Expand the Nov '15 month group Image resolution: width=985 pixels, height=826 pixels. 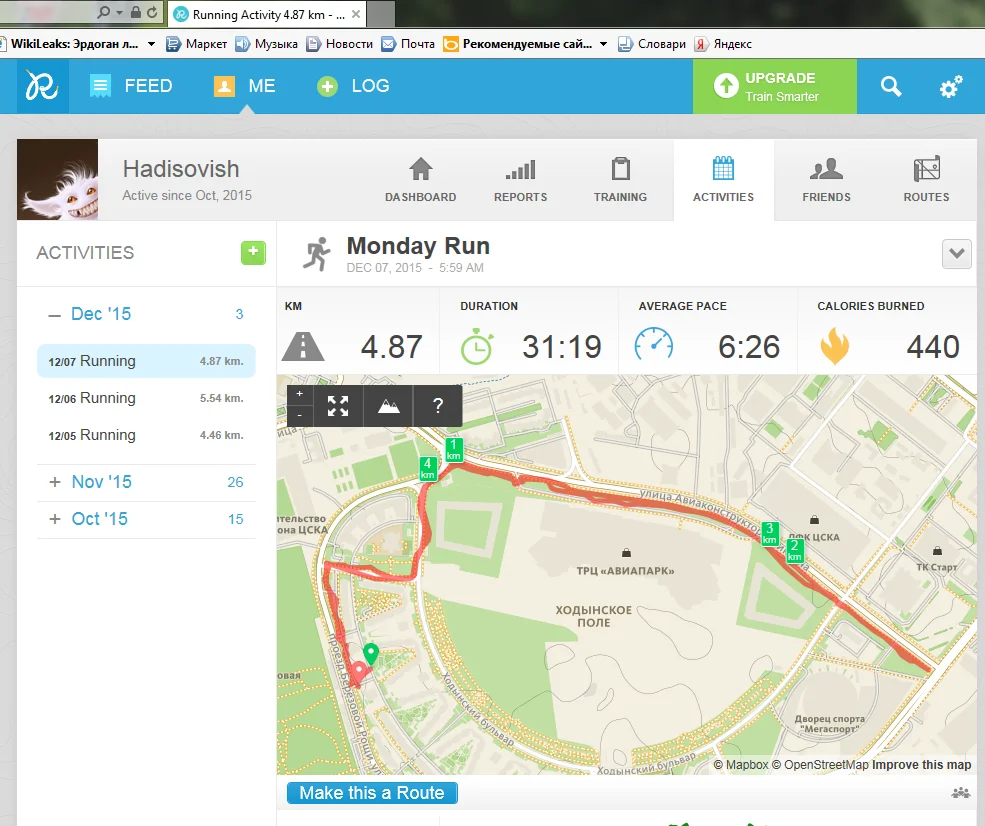tap(55, 482)
